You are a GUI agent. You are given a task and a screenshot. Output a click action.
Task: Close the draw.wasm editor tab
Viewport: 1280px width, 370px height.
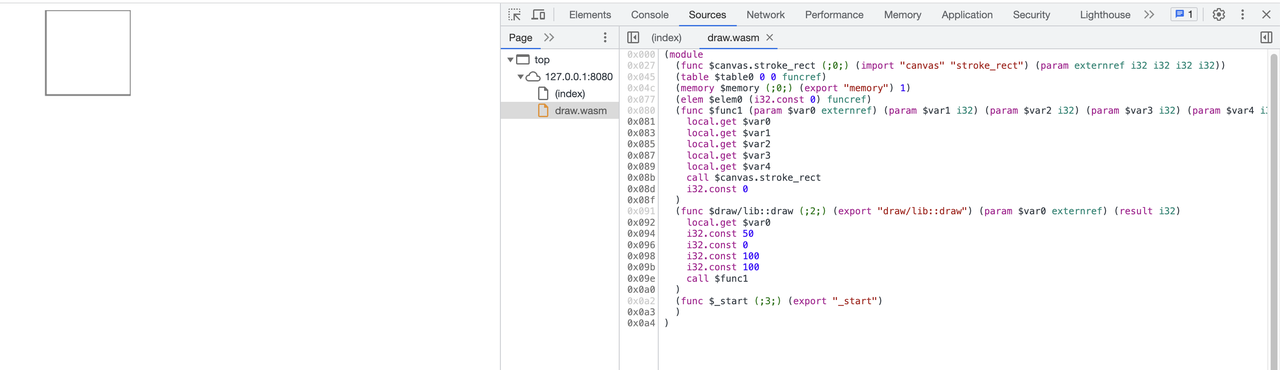[770, 38]
